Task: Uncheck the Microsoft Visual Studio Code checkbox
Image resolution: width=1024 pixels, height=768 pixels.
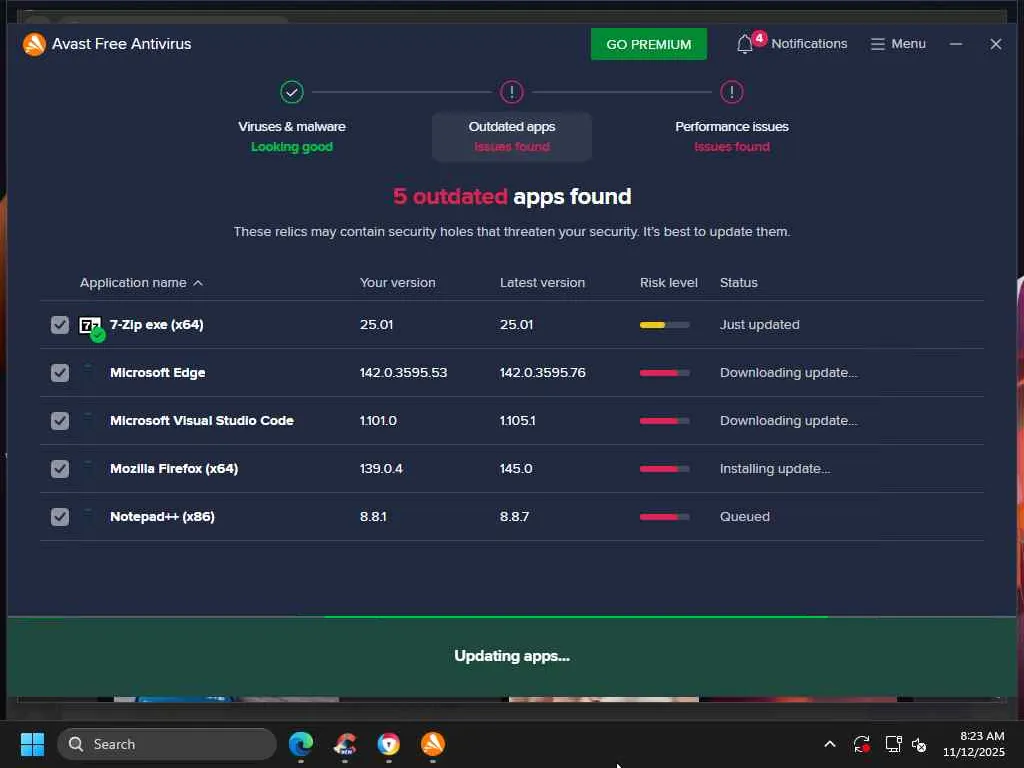Action: [x=59, y=421]
